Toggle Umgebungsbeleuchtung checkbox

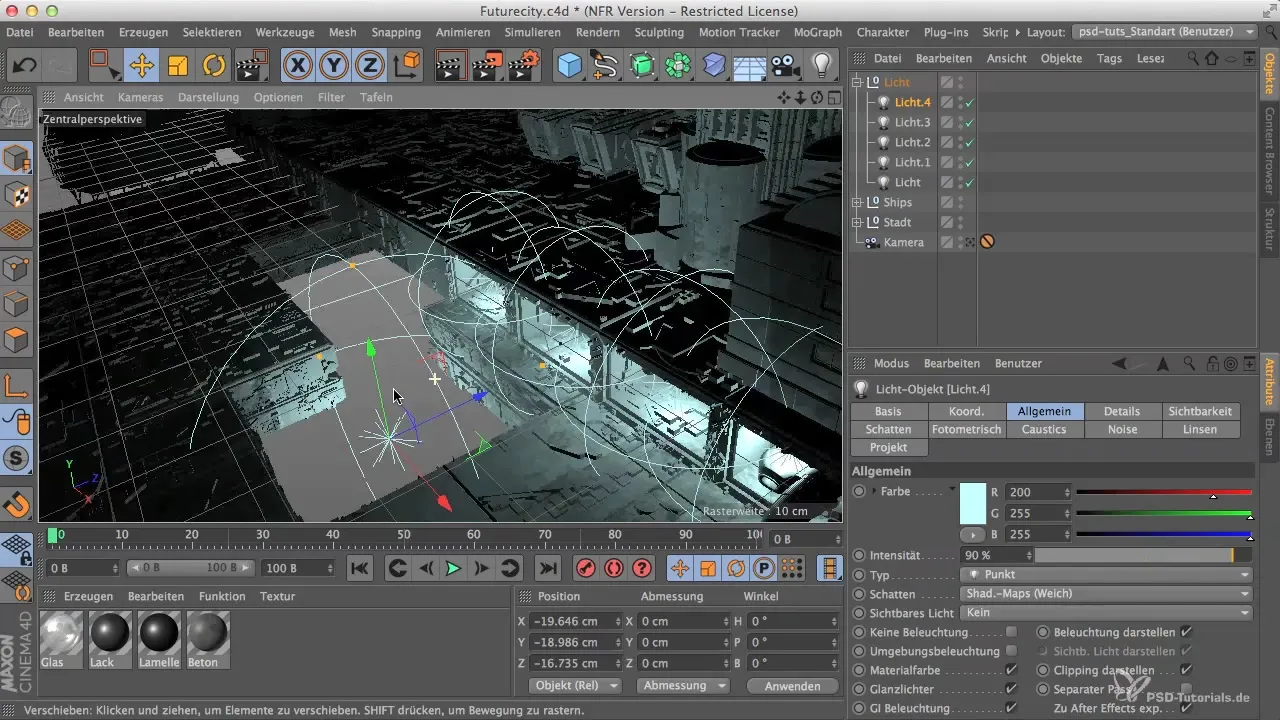click(1011, 651)
